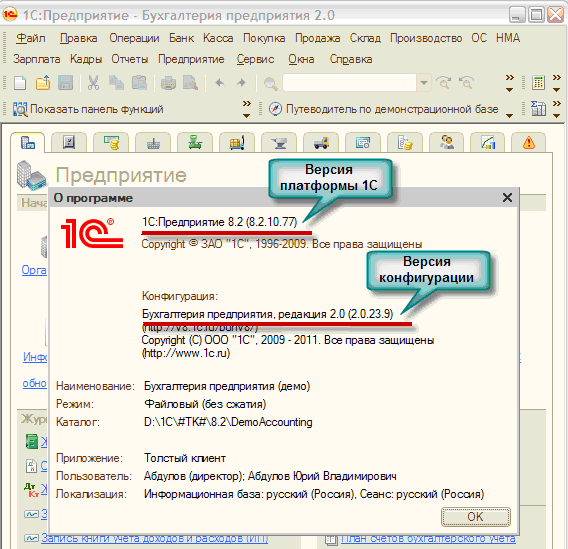
Task: Open the Fixed assets forklift tab
Action: (321, 143)
